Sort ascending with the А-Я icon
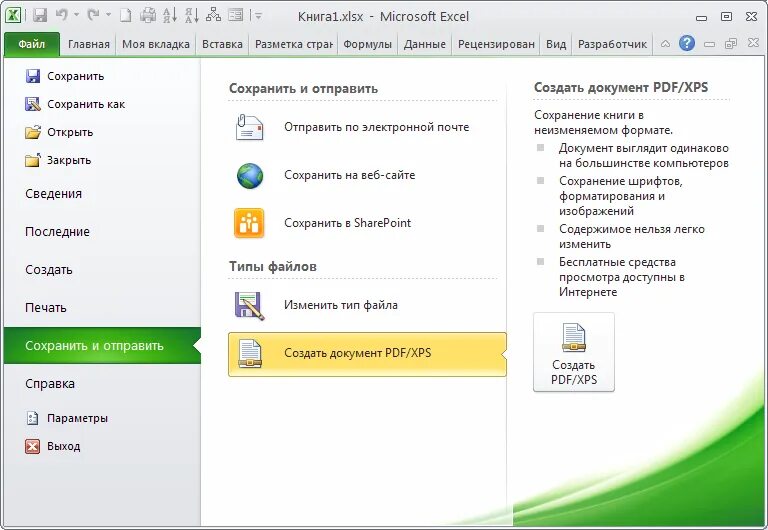The height and width of the screenshot is (530, 768). coord(170,16)
